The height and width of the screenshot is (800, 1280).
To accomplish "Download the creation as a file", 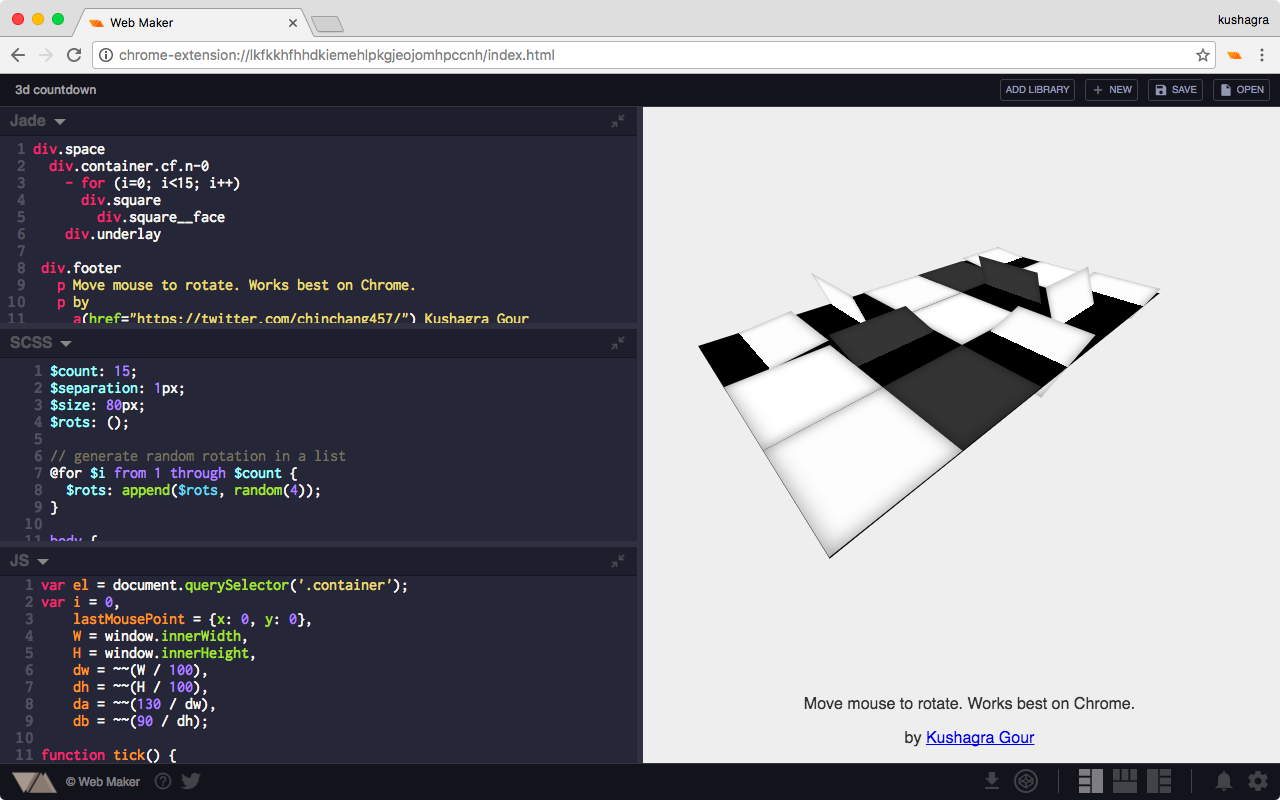I will 992,781.
